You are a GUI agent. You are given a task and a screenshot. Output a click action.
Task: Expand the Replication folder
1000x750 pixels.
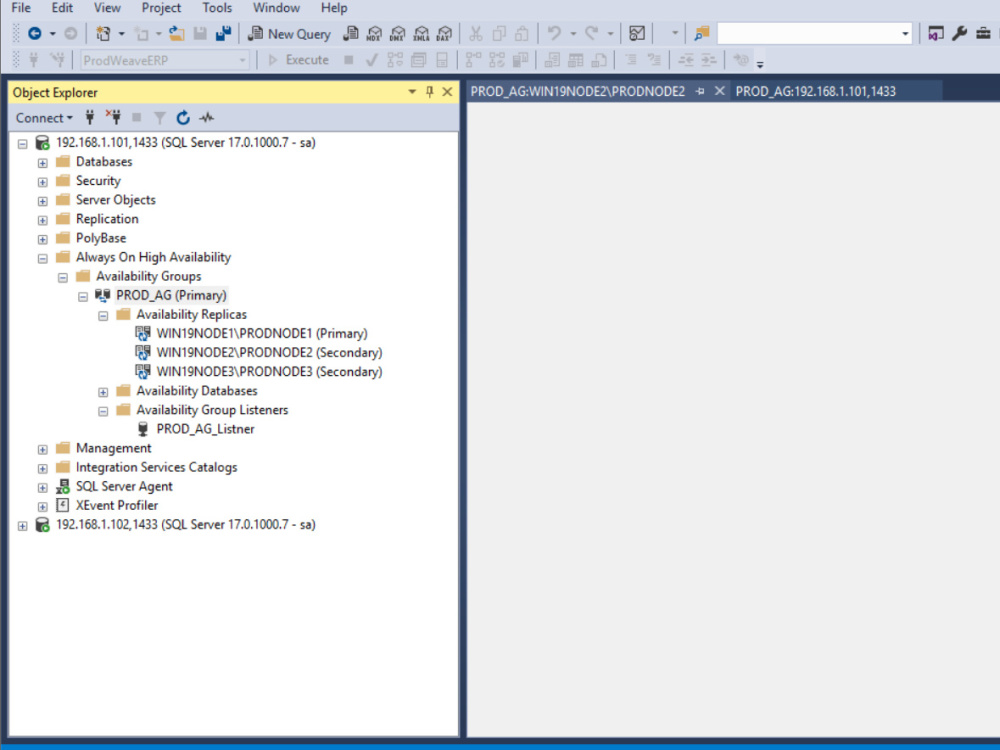click(42, 220)
